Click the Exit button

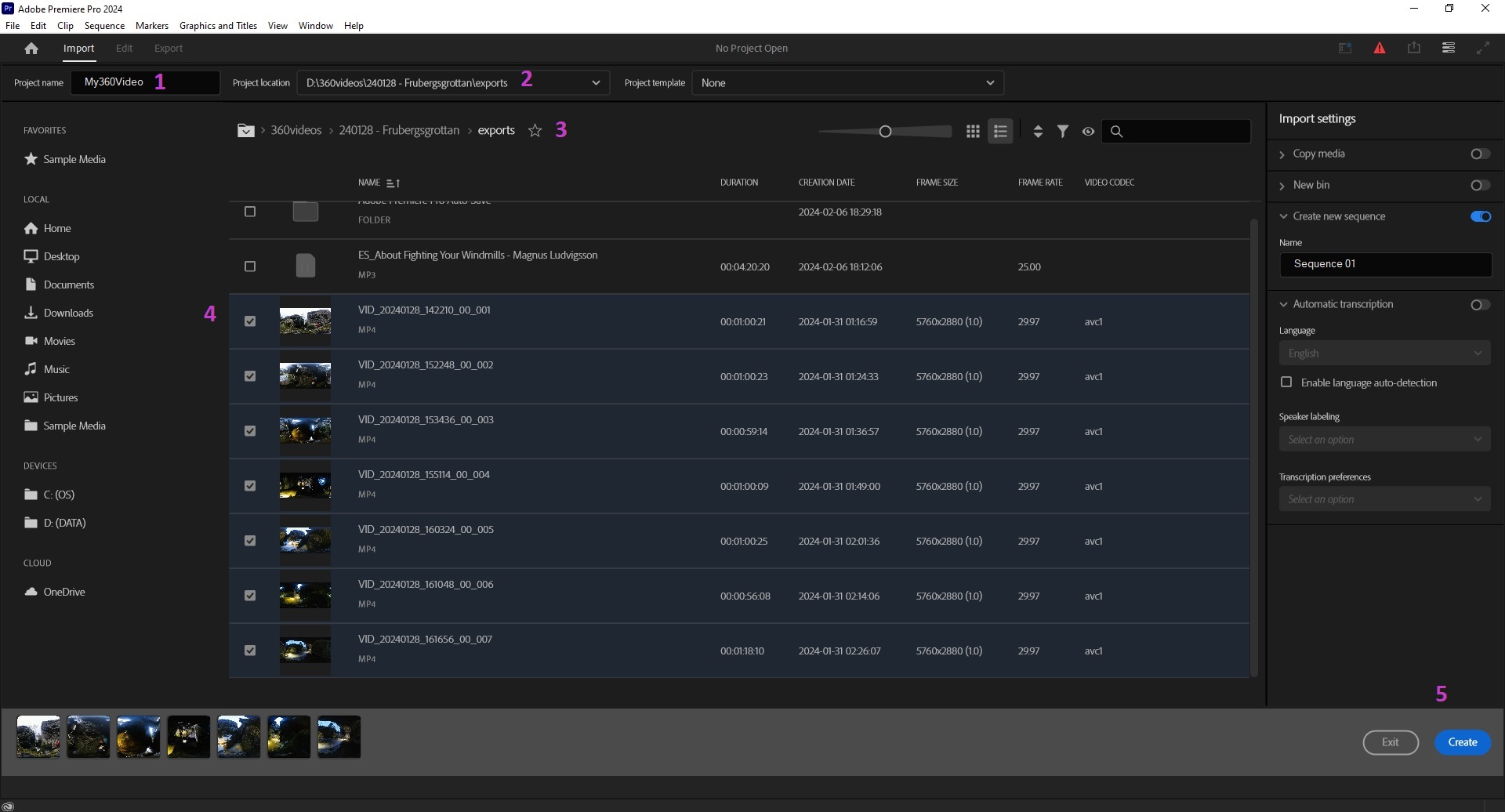click(1391, 742)
